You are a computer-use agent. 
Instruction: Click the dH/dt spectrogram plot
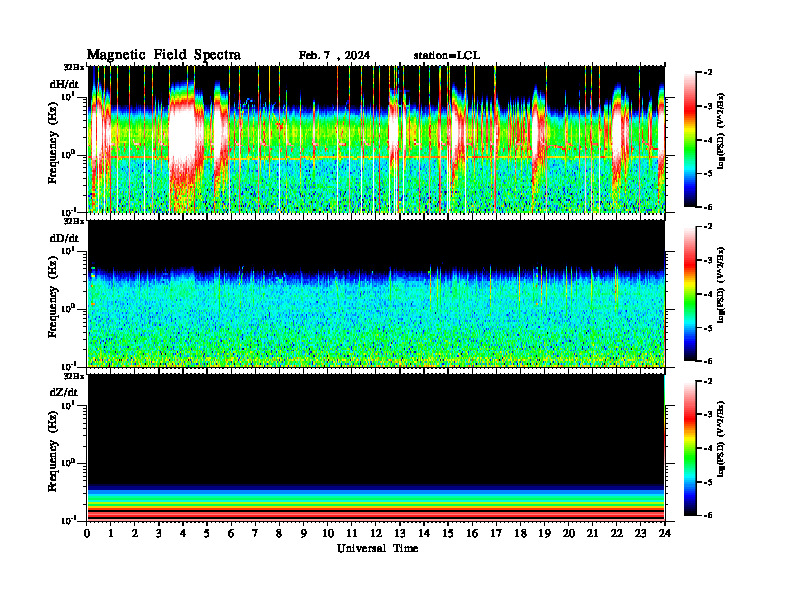(376, 139)
